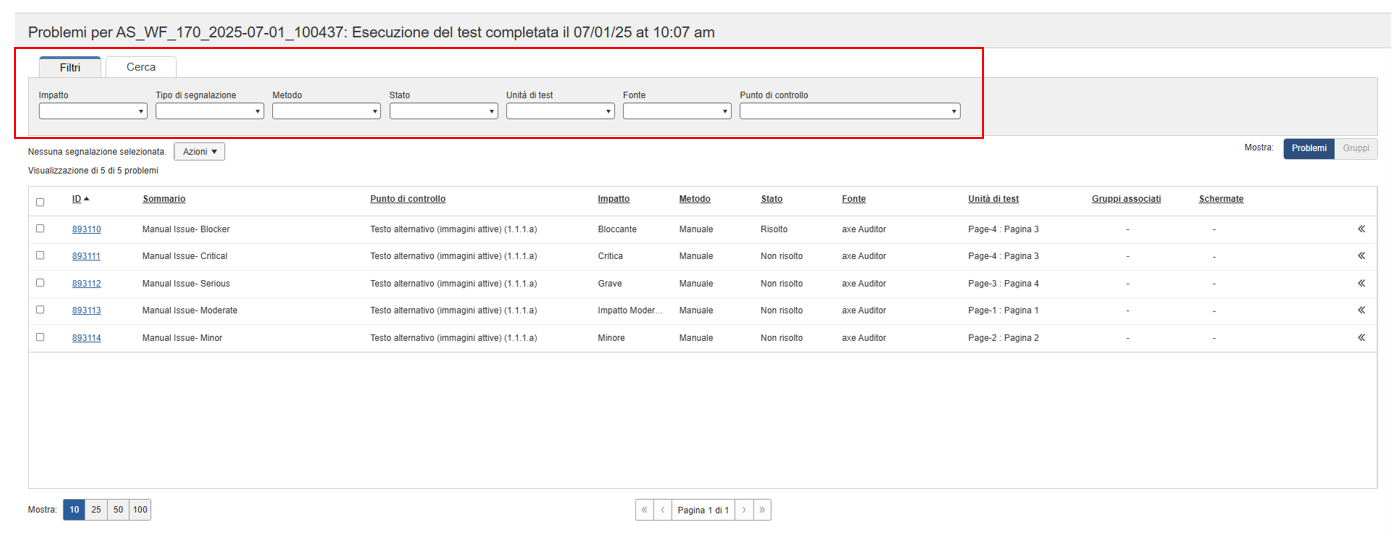Open the Punto di controllo filter dropdown
This screenshot has width=1392, height=546.
click(849, 111)
